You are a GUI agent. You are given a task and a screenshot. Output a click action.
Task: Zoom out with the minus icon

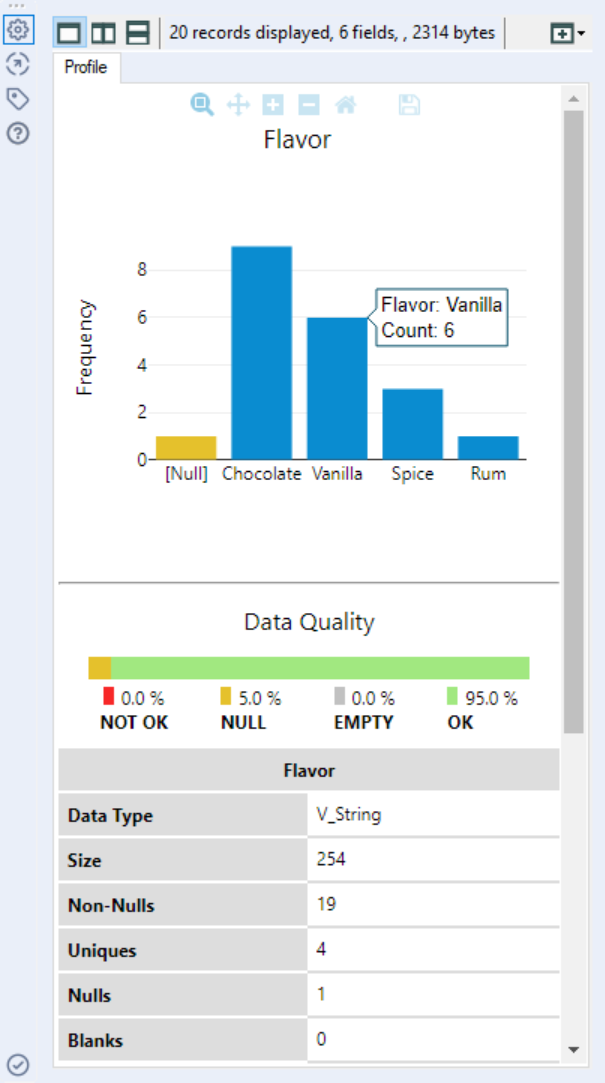(309, 104)
